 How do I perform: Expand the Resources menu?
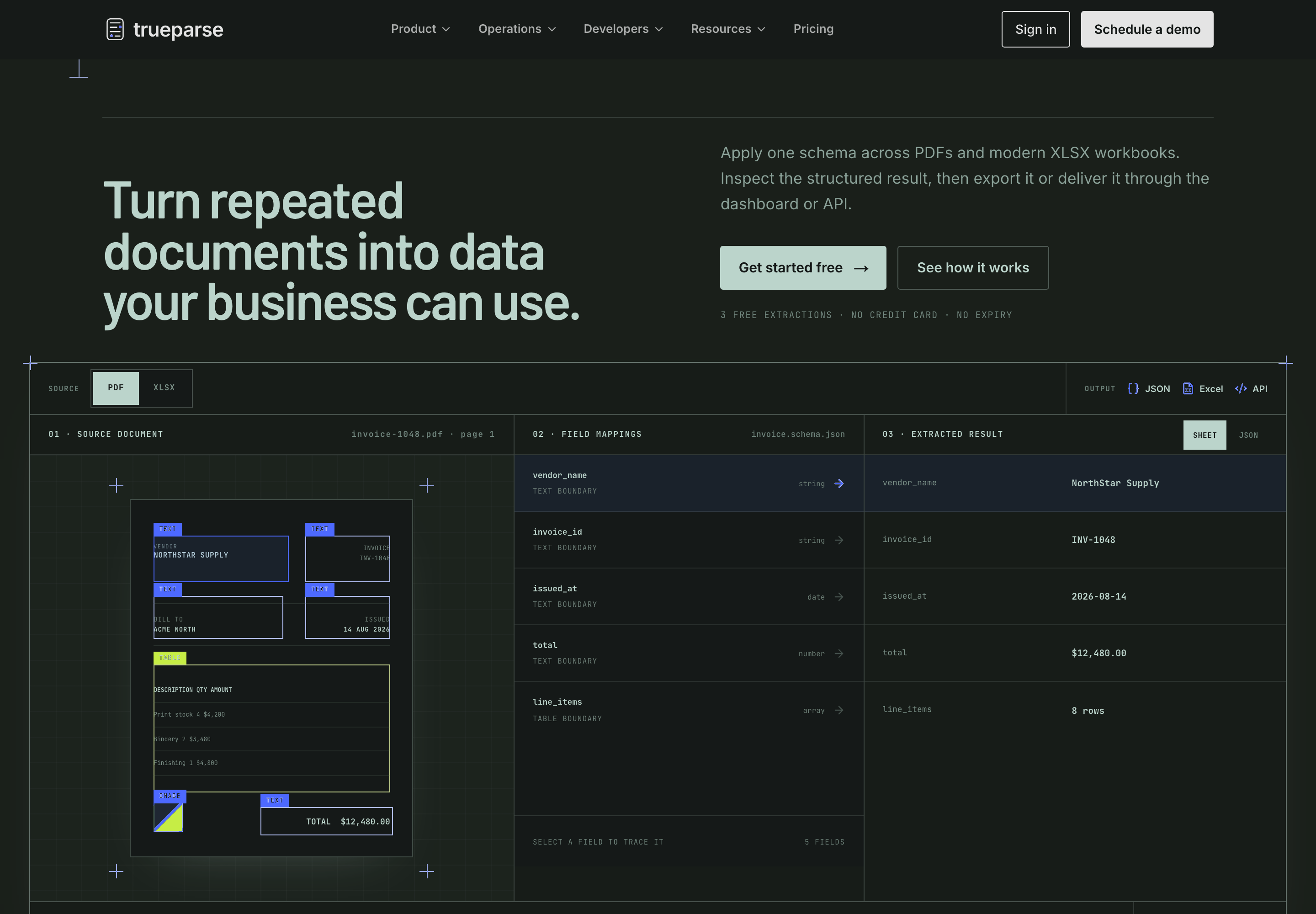click(728, 29)
